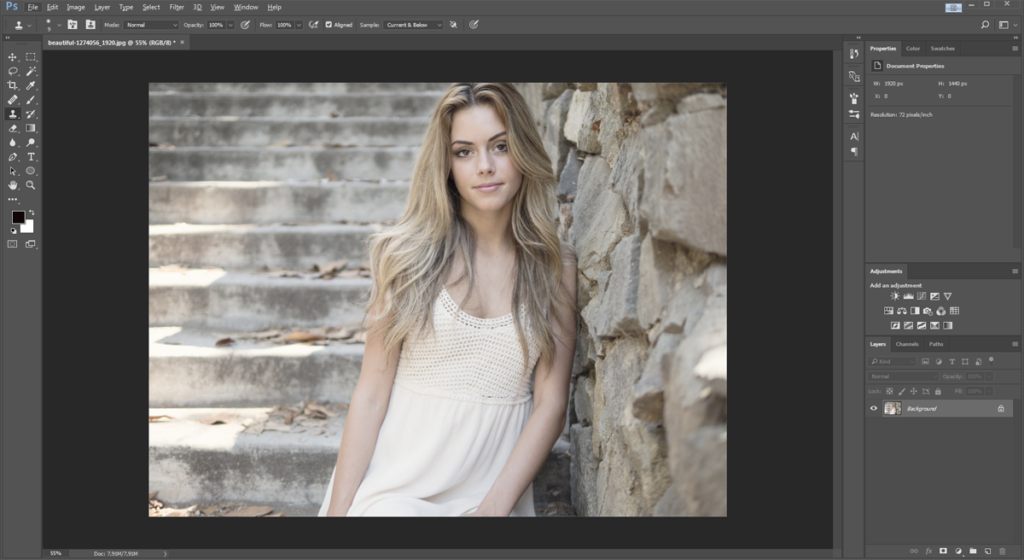Select the Zoom tool in toolbar
The image size is (1024, 560).
pos(31,185)
